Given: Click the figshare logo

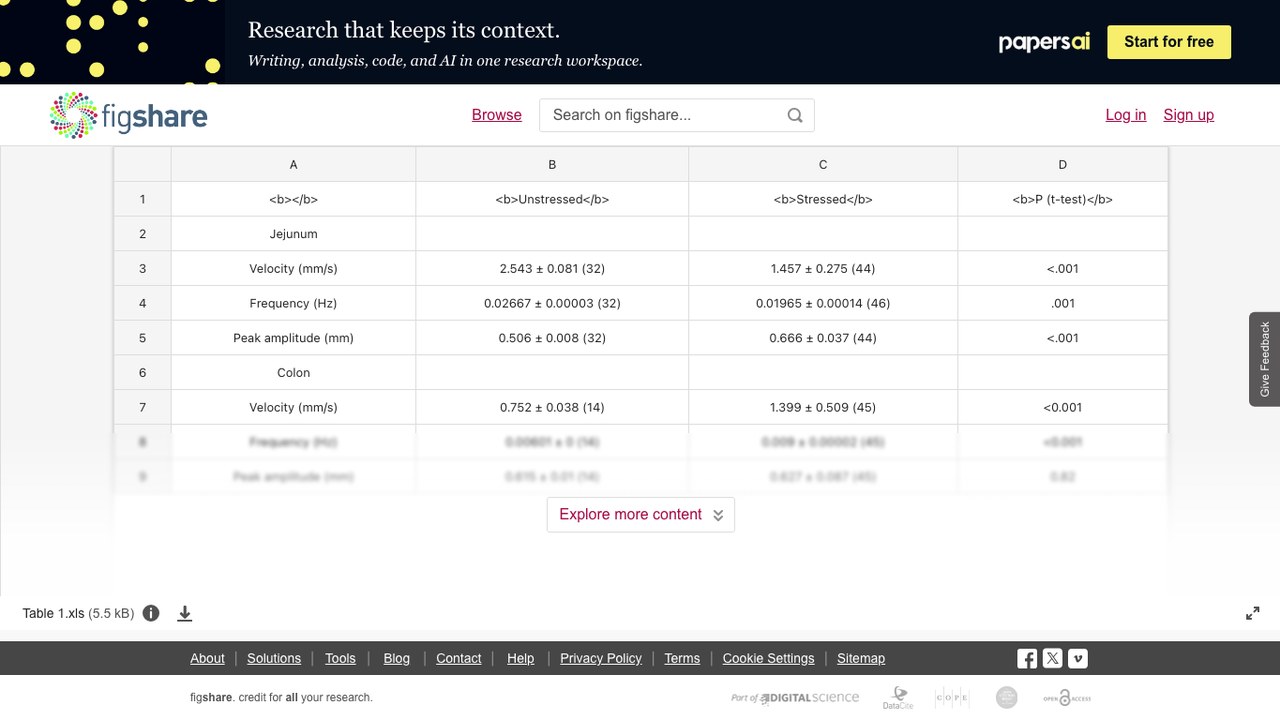Looking at the screenshot, I should pos(128,115).
